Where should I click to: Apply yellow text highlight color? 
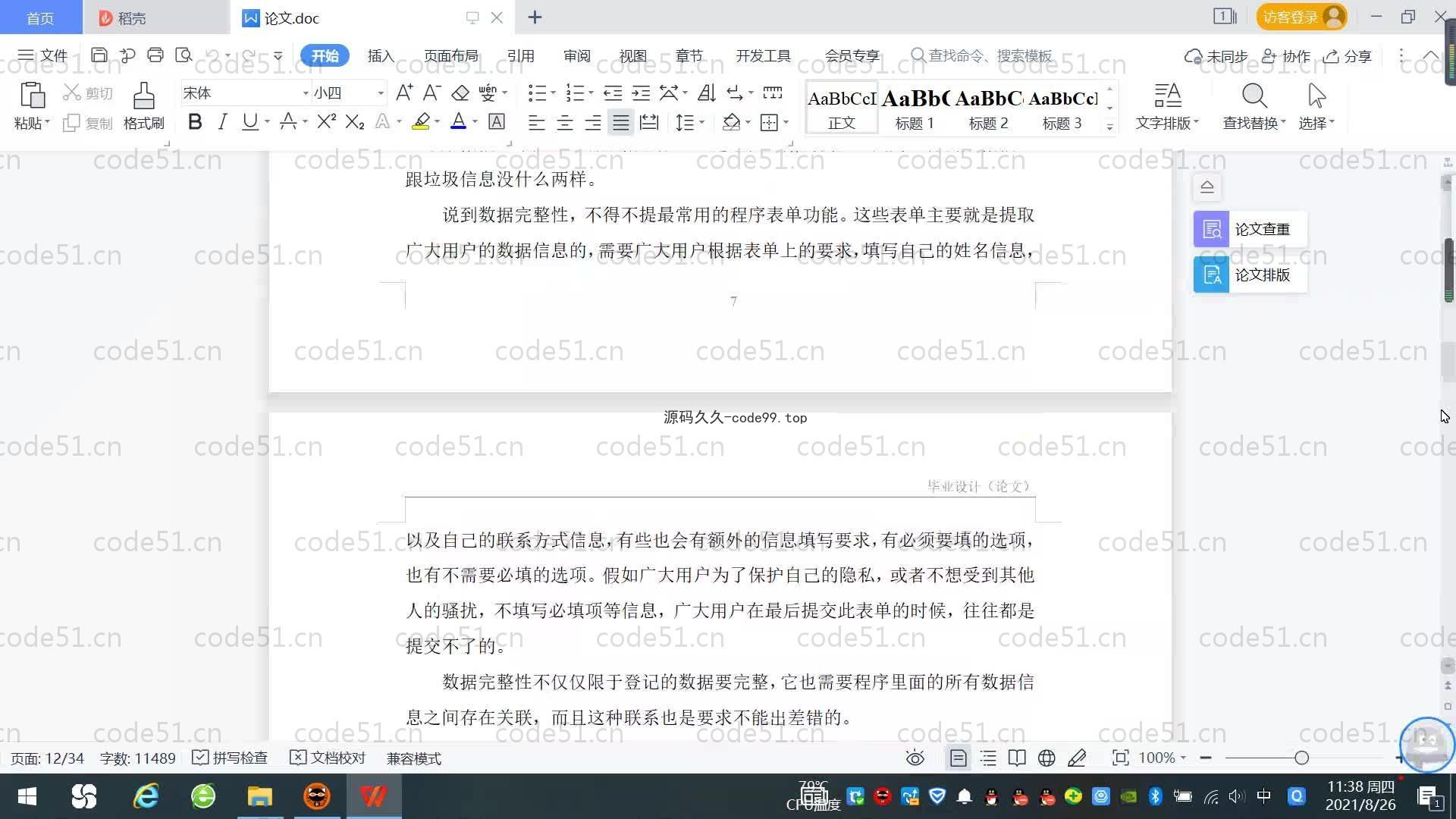point(421,121)
